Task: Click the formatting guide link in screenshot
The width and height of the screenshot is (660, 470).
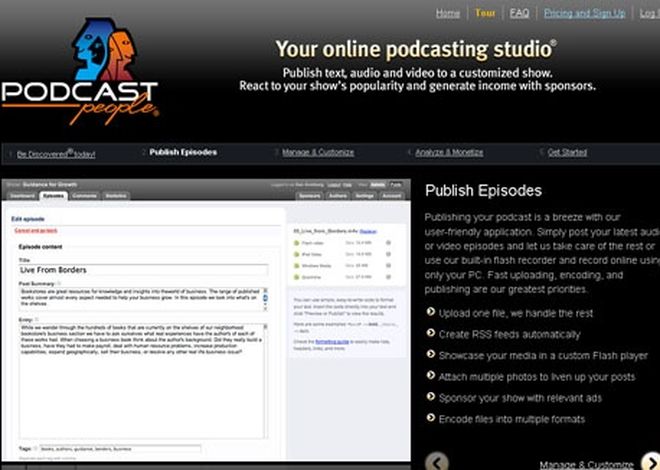Action: point(332,342)
